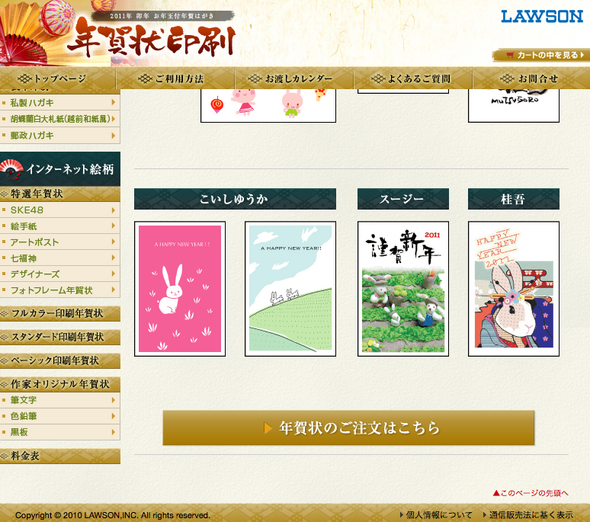The image size is (590, 522).
Task: Select green hill rabbits card thumbnail
Action: tap(290, 289)
